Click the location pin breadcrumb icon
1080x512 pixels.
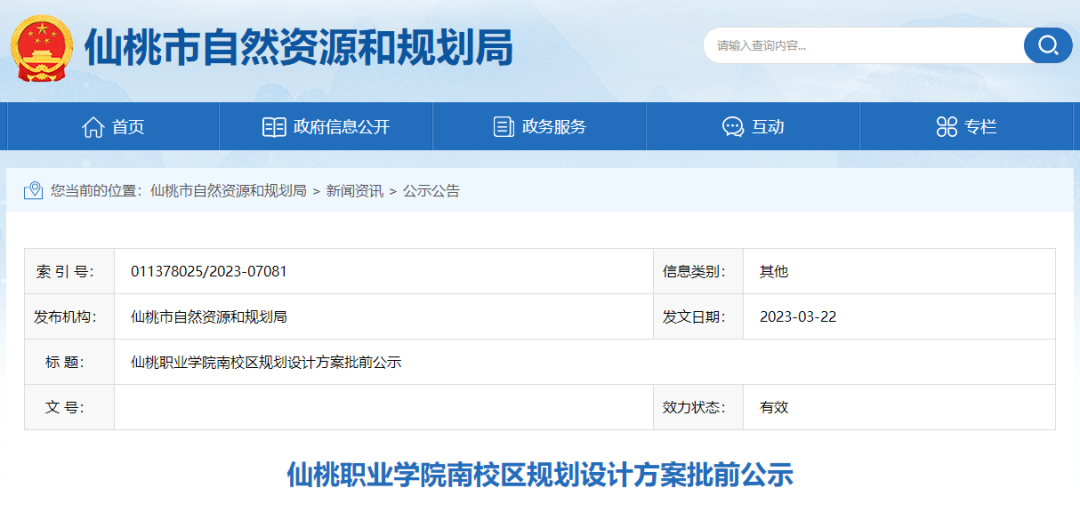click(33, 190)
